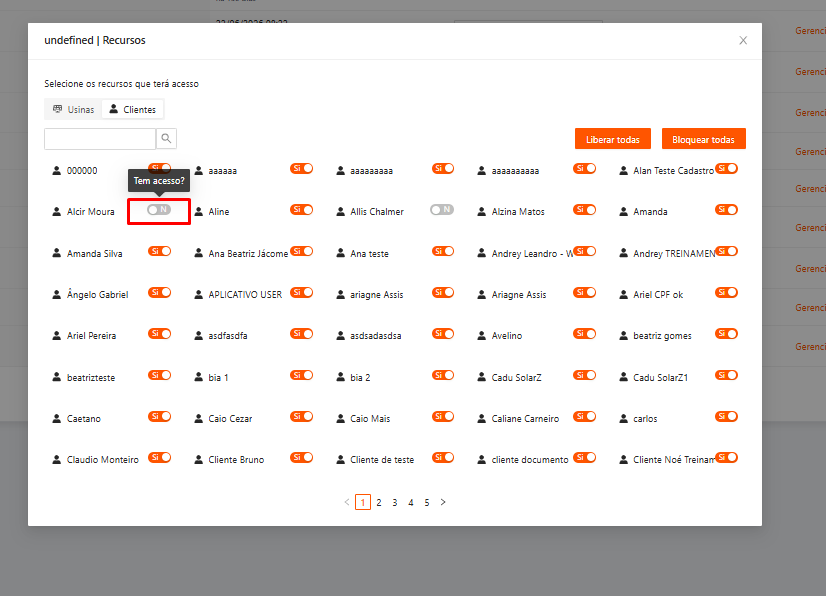The width and height of the screenshot is (826, 596).
Task: Click the person icon beside Cliente de teste
Action: (340, 460)
